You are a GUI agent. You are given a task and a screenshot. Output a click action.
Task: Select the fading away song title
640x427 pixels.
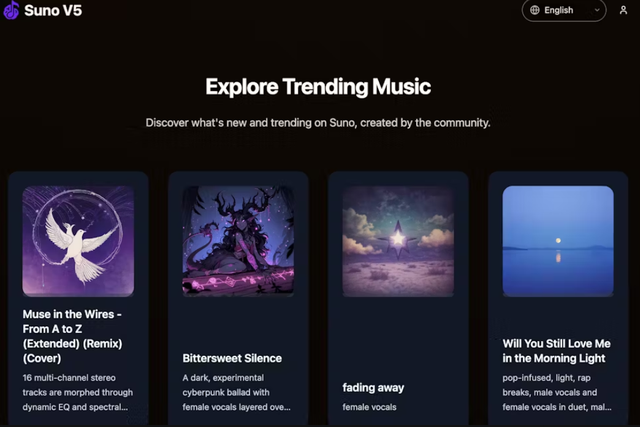tap(373, 388)
